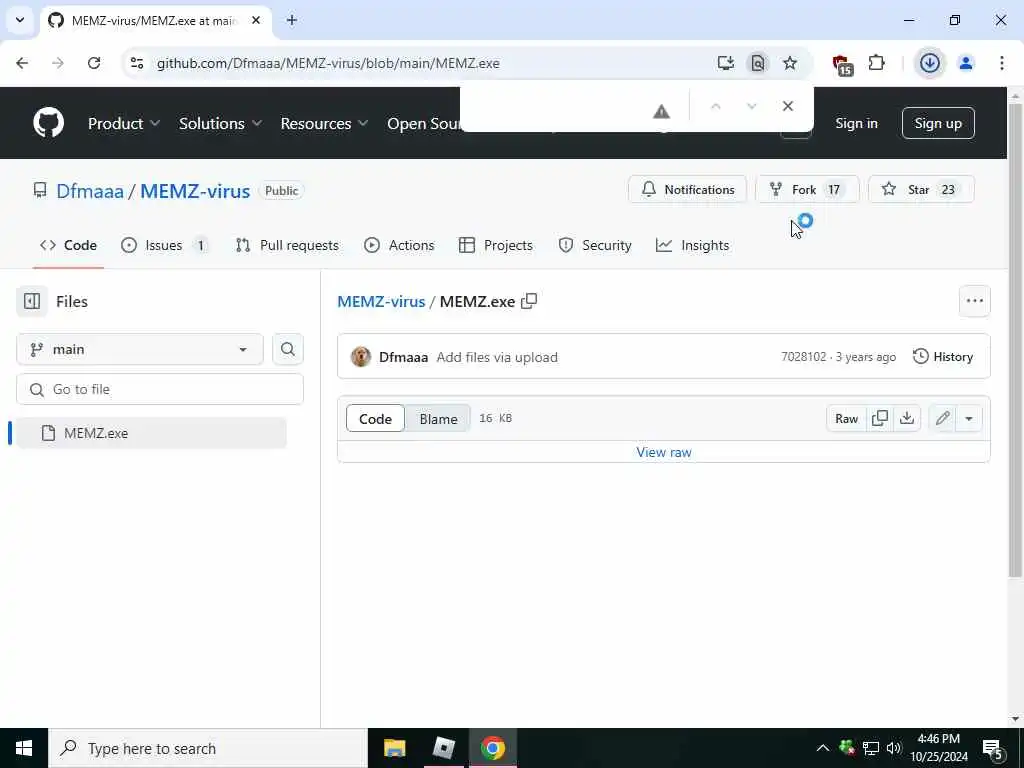View site information icon beside URL
This screenshot has width=1024, height=768.
point(137,63)
